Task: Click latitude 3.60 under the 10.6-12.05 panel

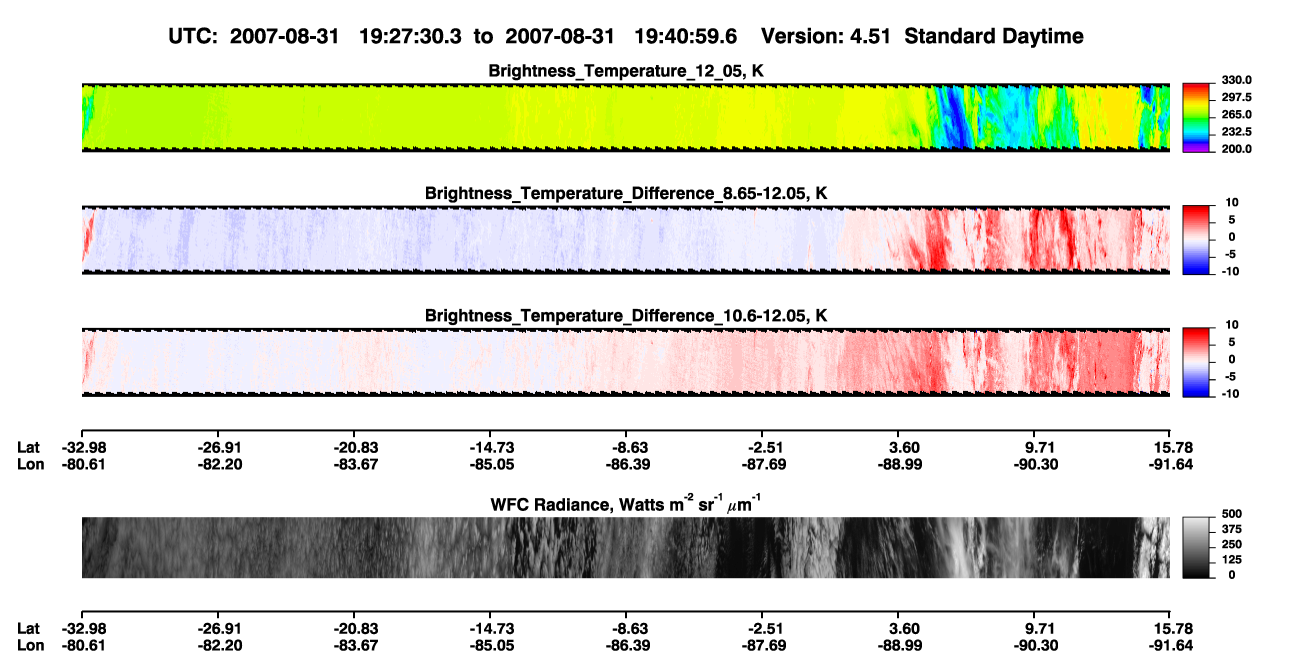Action: (900, 448)
